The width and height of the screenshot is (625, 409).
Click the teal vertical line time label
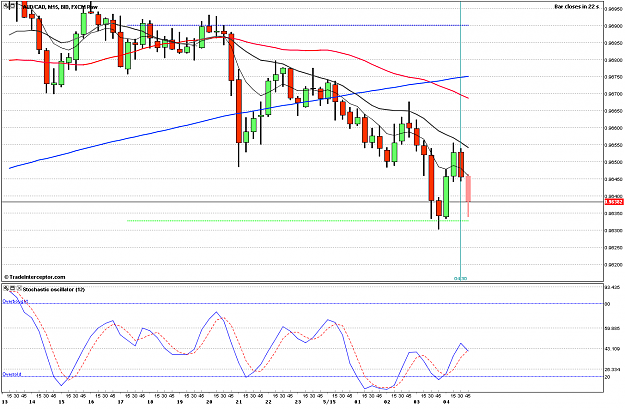(461, 279)
